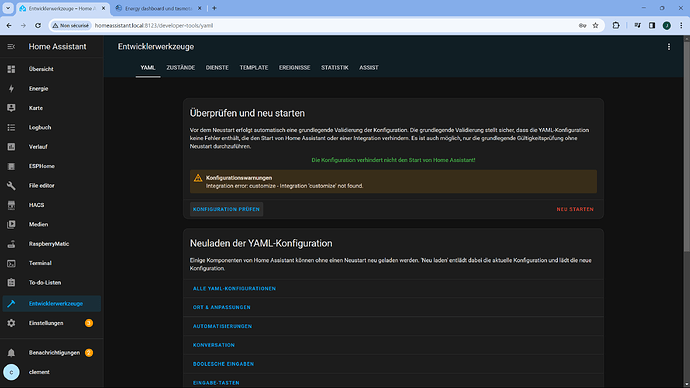Open the browser side panel icon

(652, 26)
